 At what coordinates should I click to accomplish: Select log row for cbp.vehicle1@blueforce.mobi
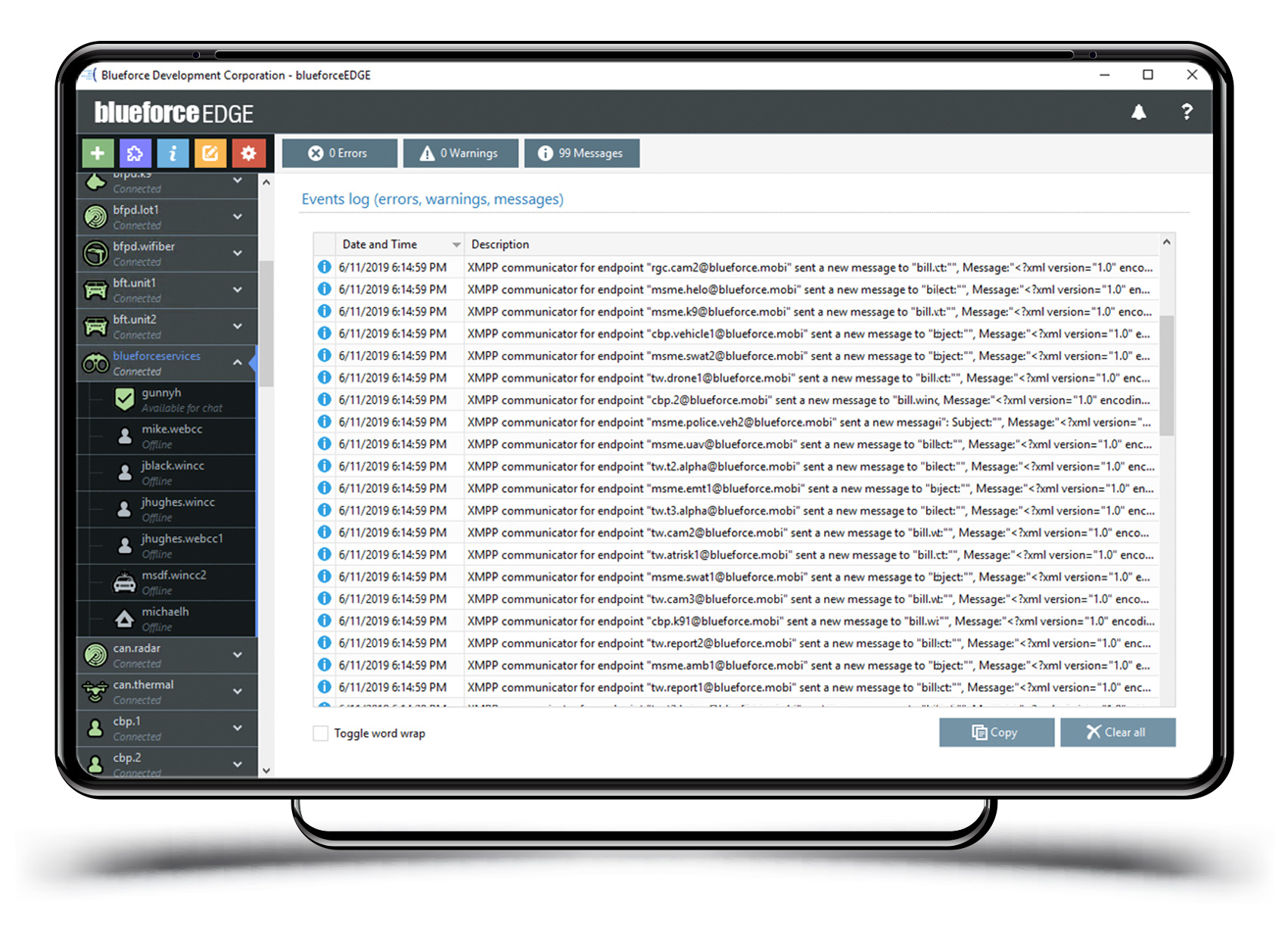click(737, 334)
